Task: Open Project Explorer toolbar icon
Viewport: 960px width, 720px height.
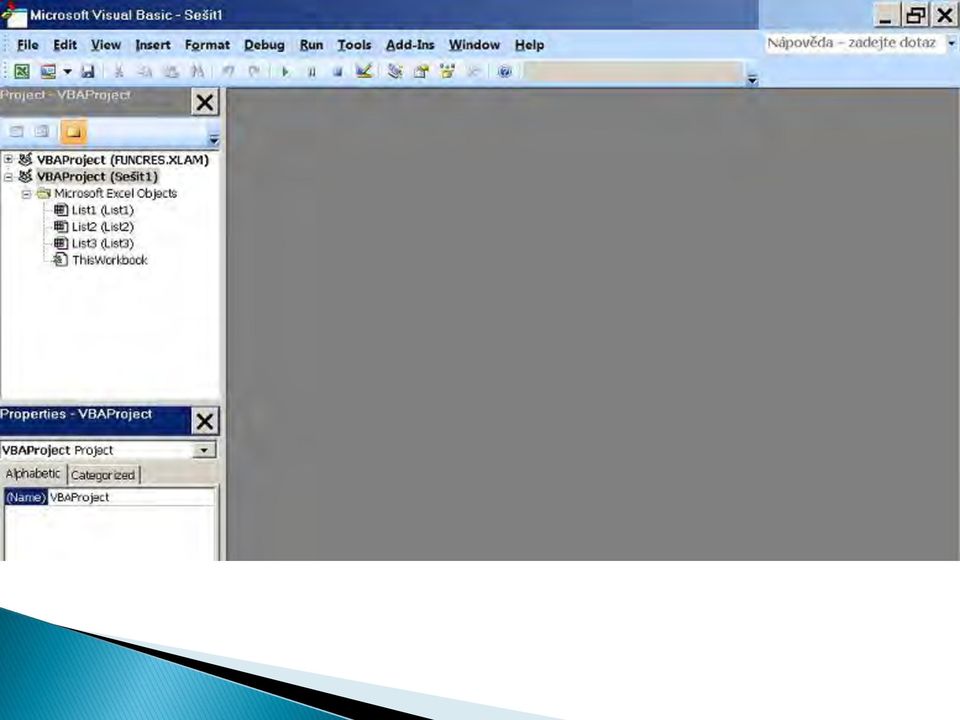Action: point(396,72)
